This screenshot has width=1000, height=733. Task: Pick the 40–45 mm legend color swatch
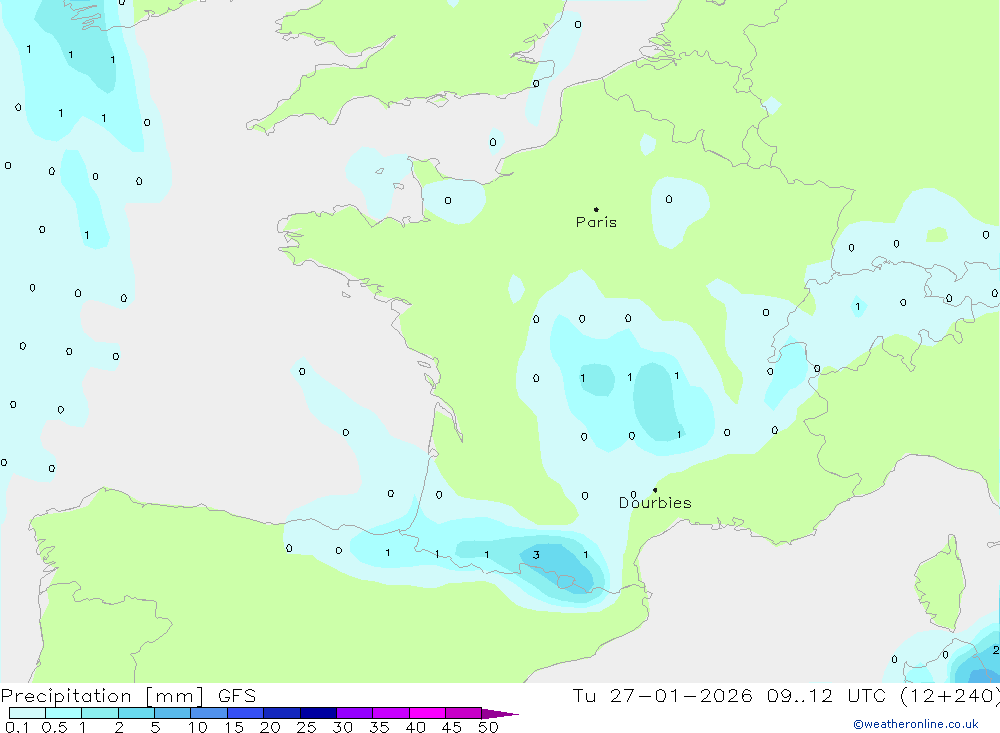tap(427, 713)
